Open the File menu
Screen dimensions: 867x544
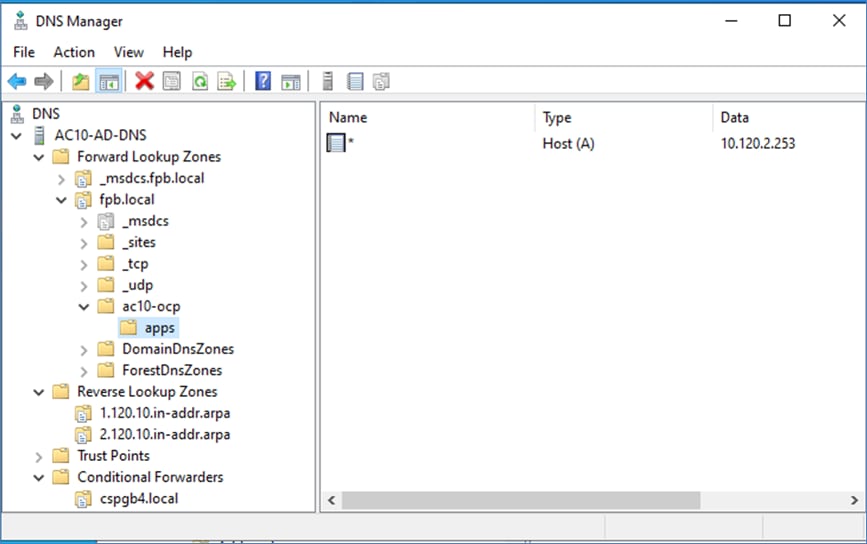24,52
